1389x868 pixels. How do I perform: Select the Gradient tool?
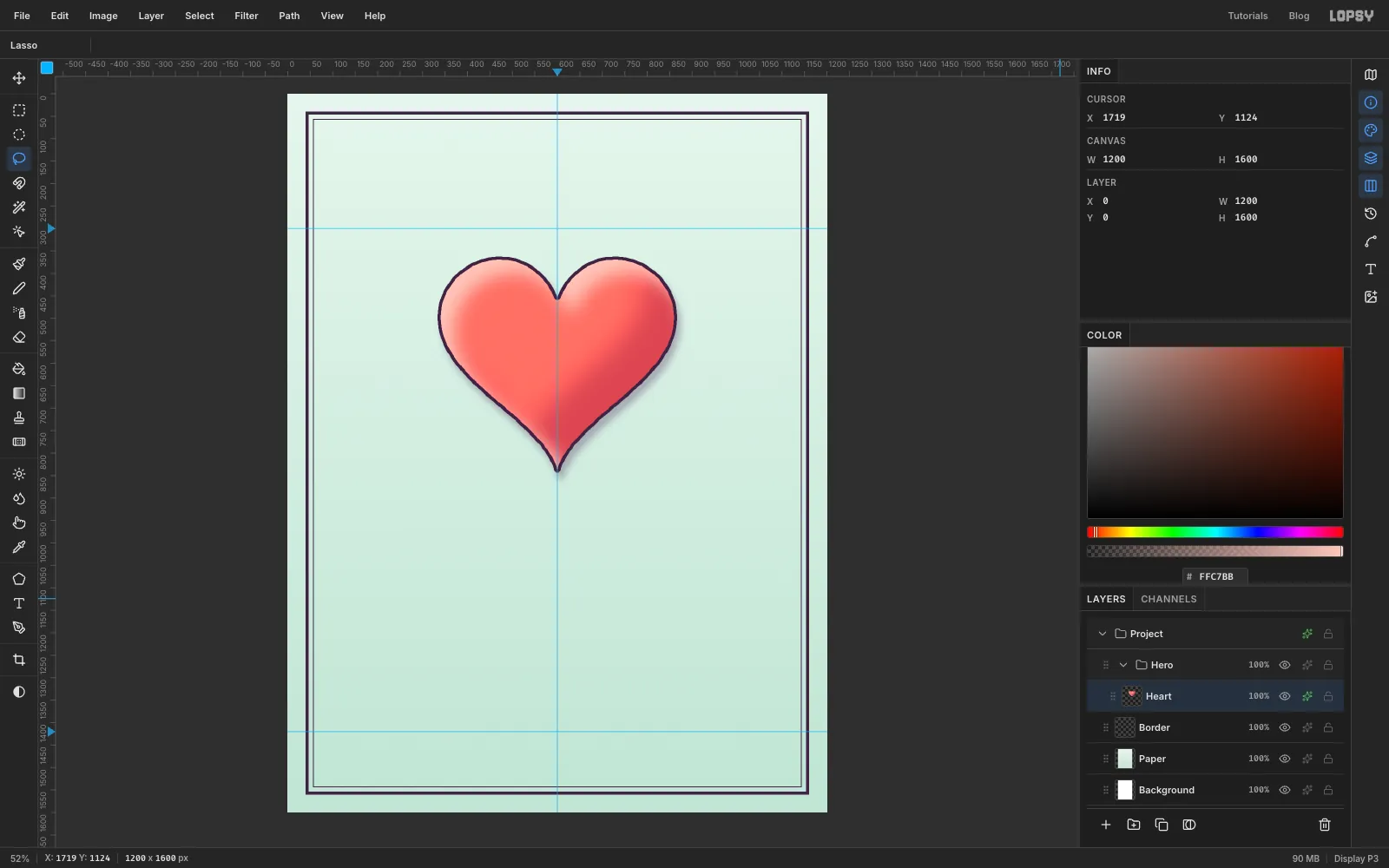pyautogui.click(x=19, y=393)
